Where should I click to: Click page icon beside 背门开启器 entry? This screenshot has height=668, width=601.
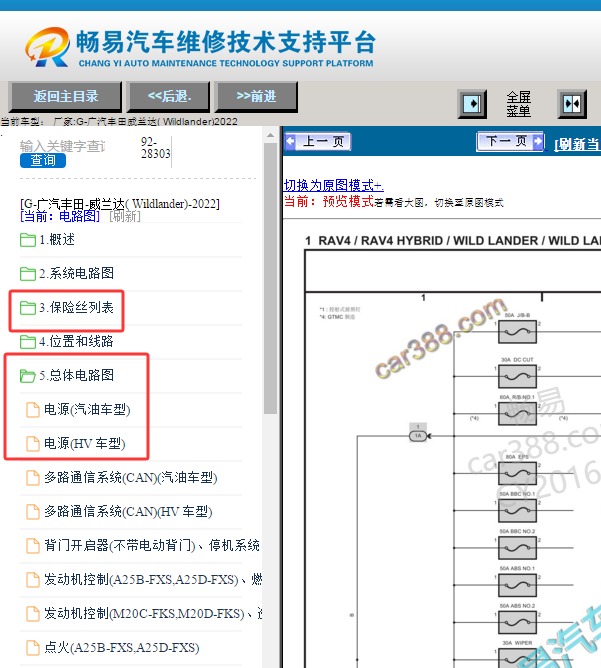tap(33, 545)
